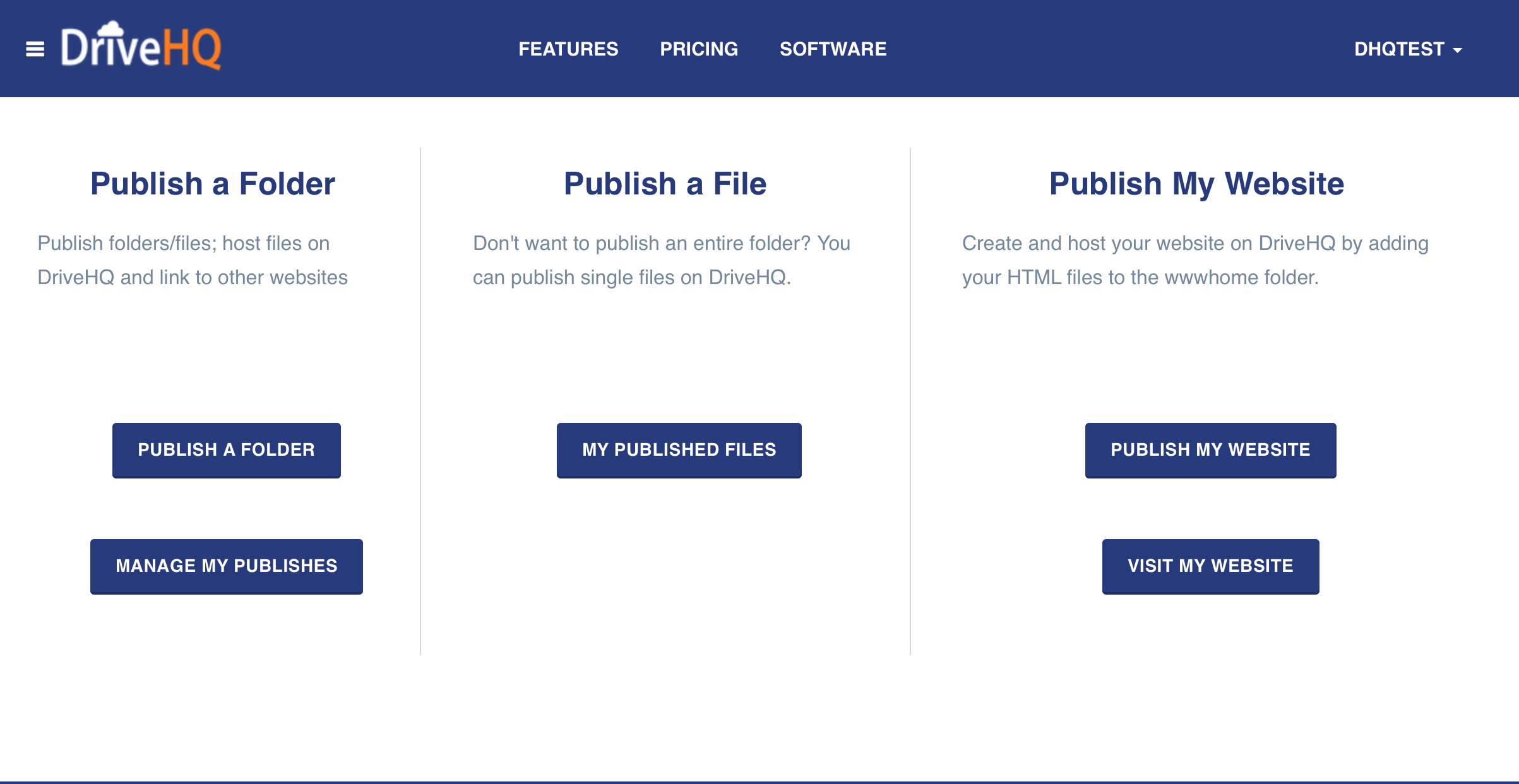1519x784 pixels.
Task: Go to the PRICING page
Action: pos(699,49)
